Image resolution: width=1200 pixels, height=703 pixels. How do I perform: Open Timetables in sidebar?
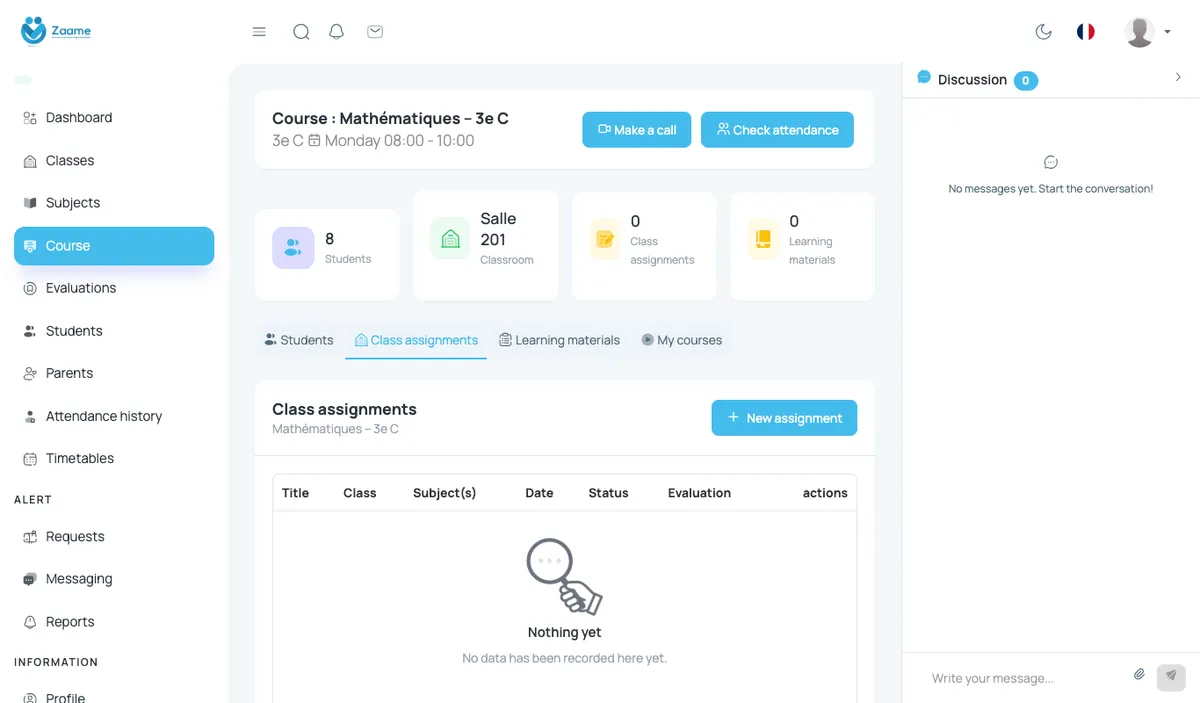coord(114,459)
